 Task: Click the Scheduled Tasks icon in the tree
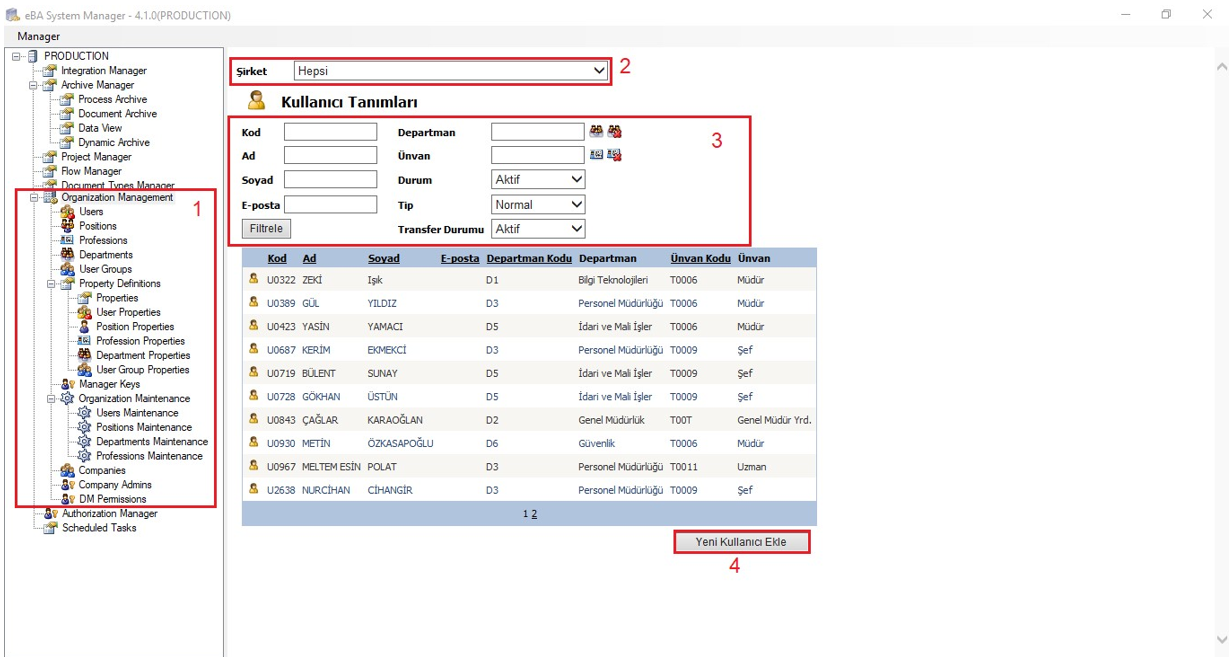(x=50, y=528)
